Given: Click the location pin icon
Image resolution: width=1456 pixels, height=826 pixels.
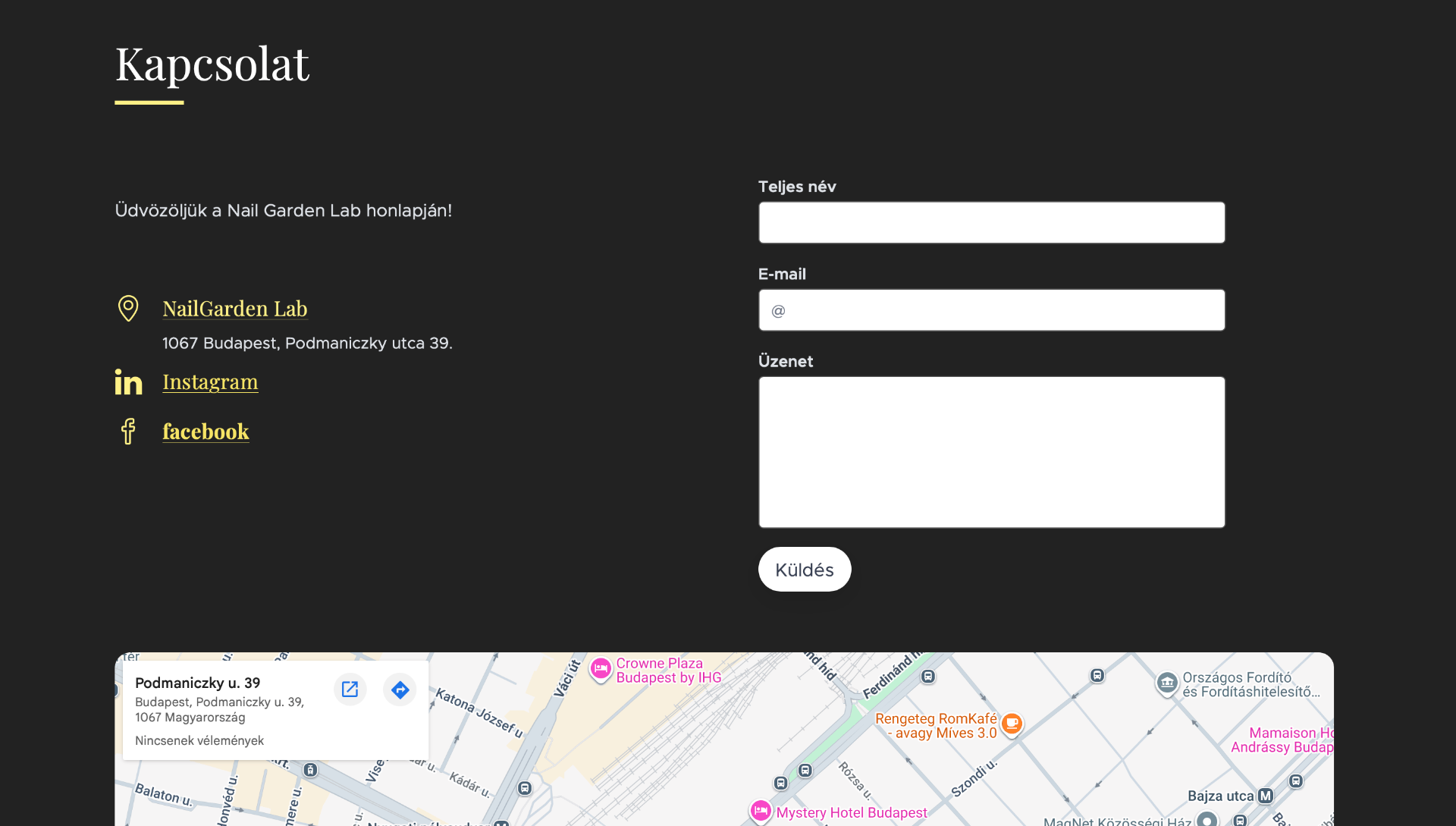Looking at the screenshot, I should click(x=128, y=308).
